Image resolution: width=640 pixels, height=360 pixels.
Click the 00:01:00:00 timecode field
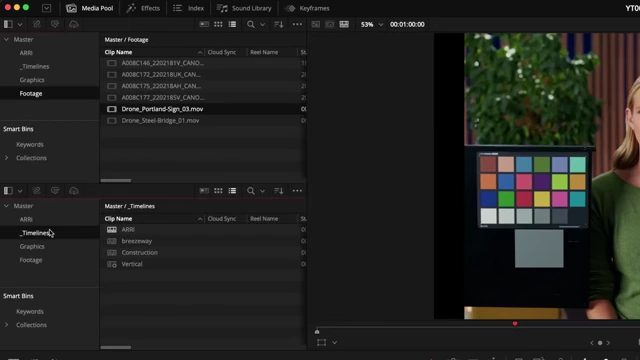407,24
